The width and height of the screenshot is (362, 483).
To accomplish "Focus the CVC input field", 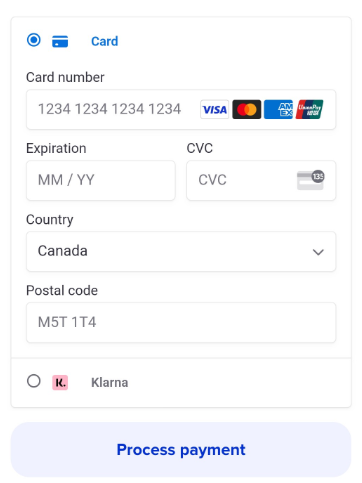I will [261, 180].
